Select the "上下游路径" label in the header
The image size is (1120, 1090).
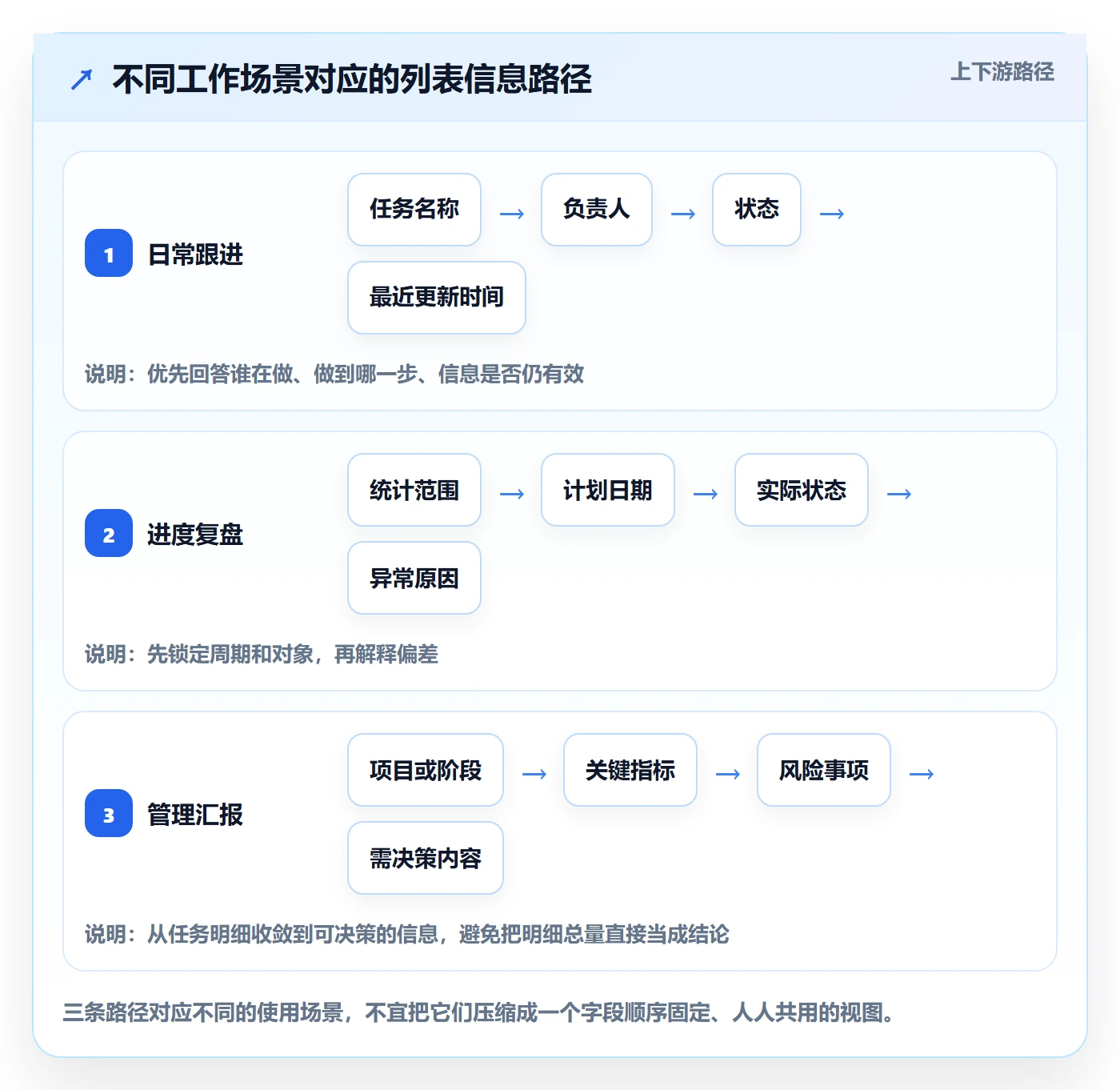click(x=1002, y=72)
